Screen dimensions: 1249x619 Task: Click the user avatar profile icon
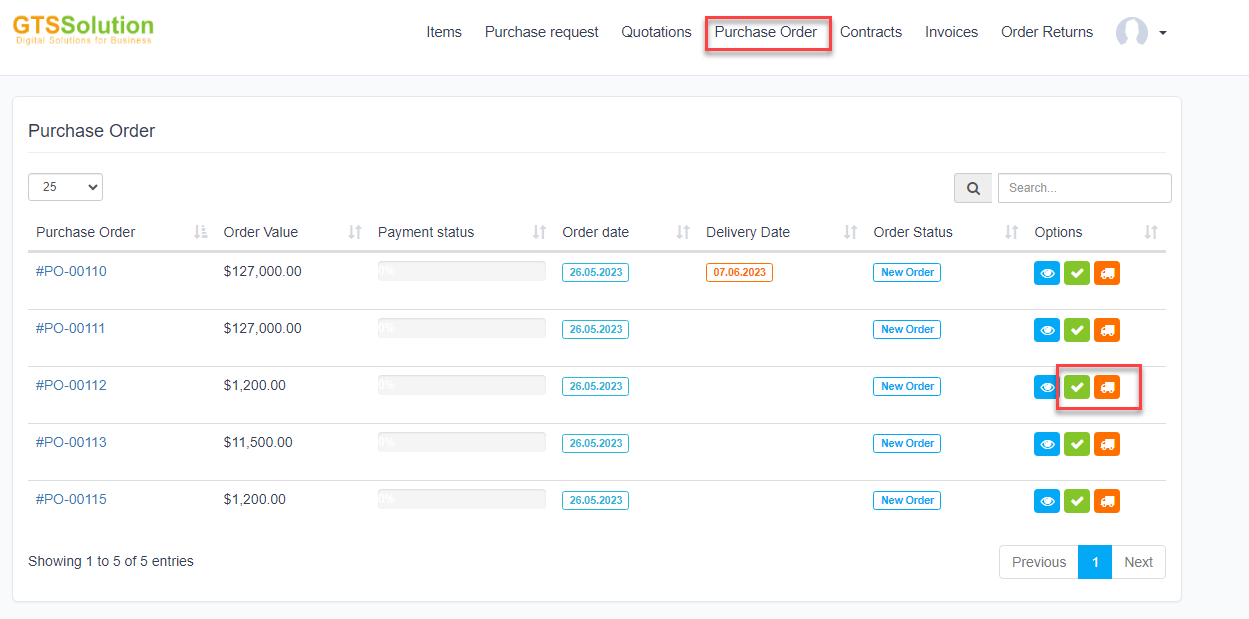1131,33
